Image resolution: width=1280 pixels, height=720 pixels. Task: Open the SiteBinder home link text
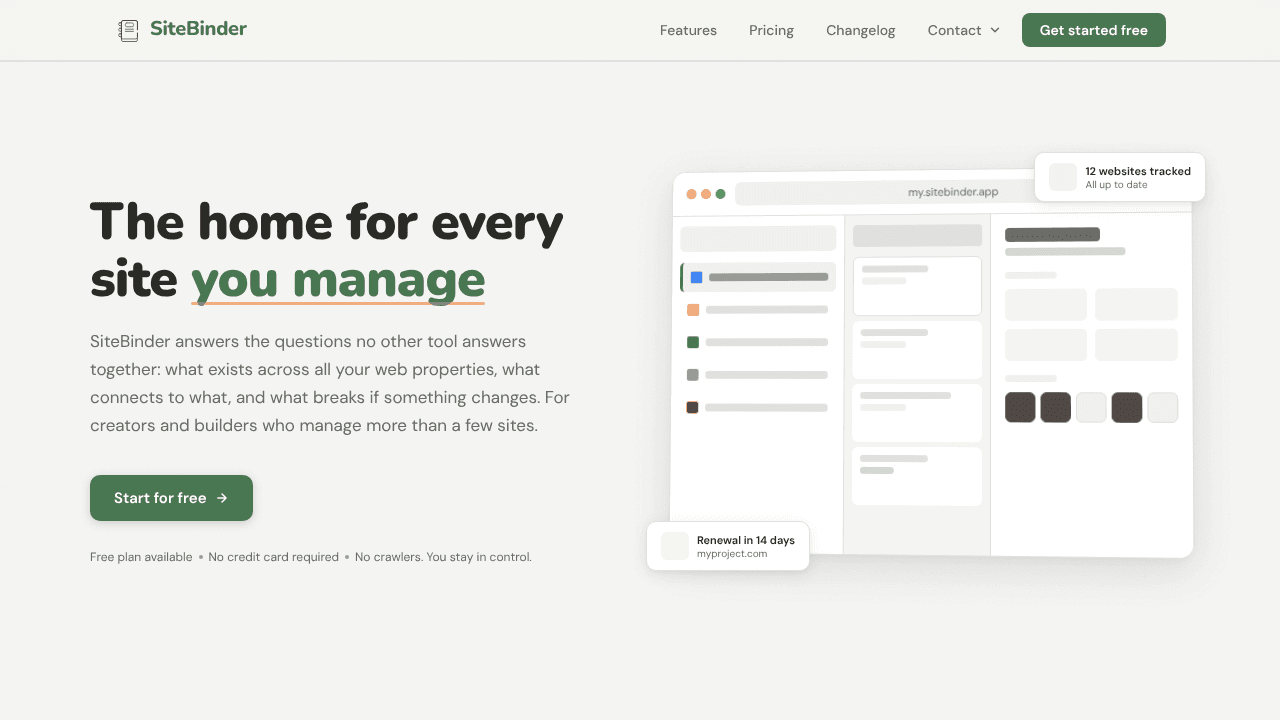click(198, 29)
